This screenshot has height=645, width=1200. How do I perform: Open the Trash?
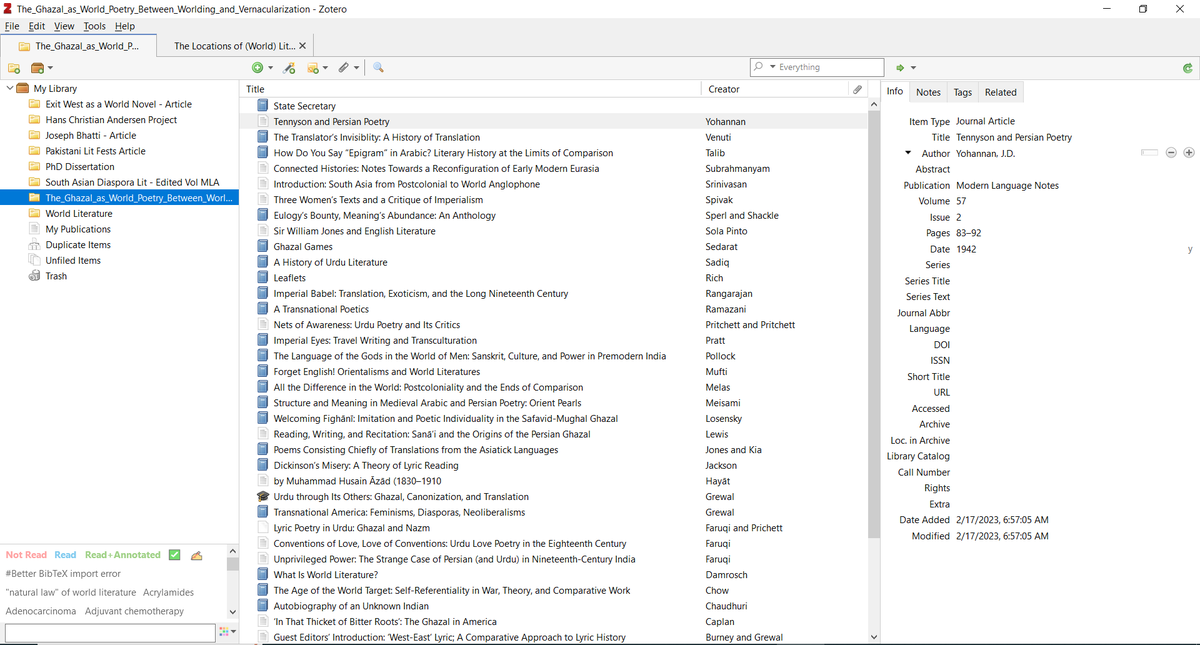tap(56, 276)
